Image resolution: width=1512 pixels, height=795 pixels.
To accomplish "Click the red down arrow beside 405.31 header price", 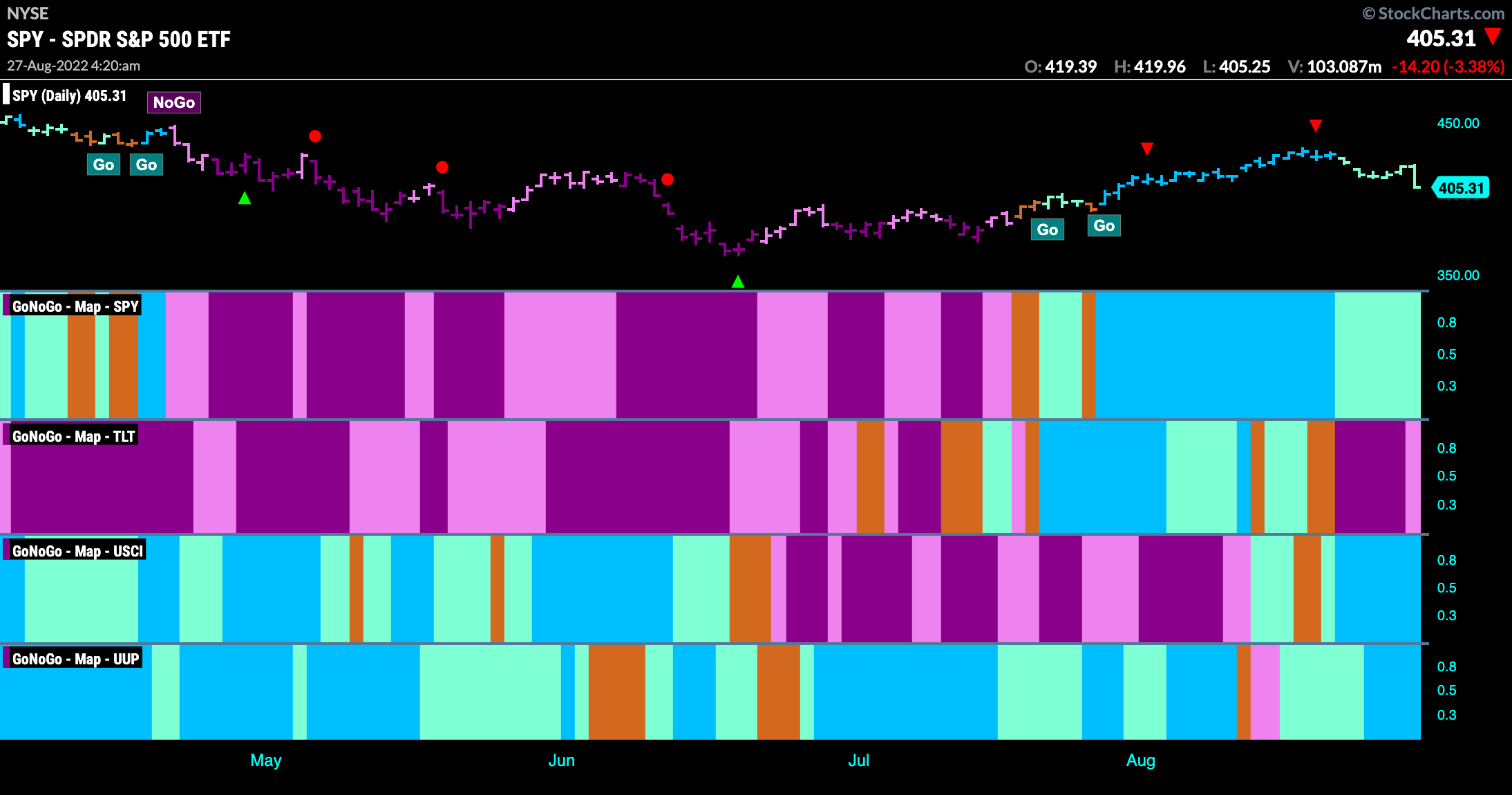I will pyautogui.click(x=1493, y=36).
